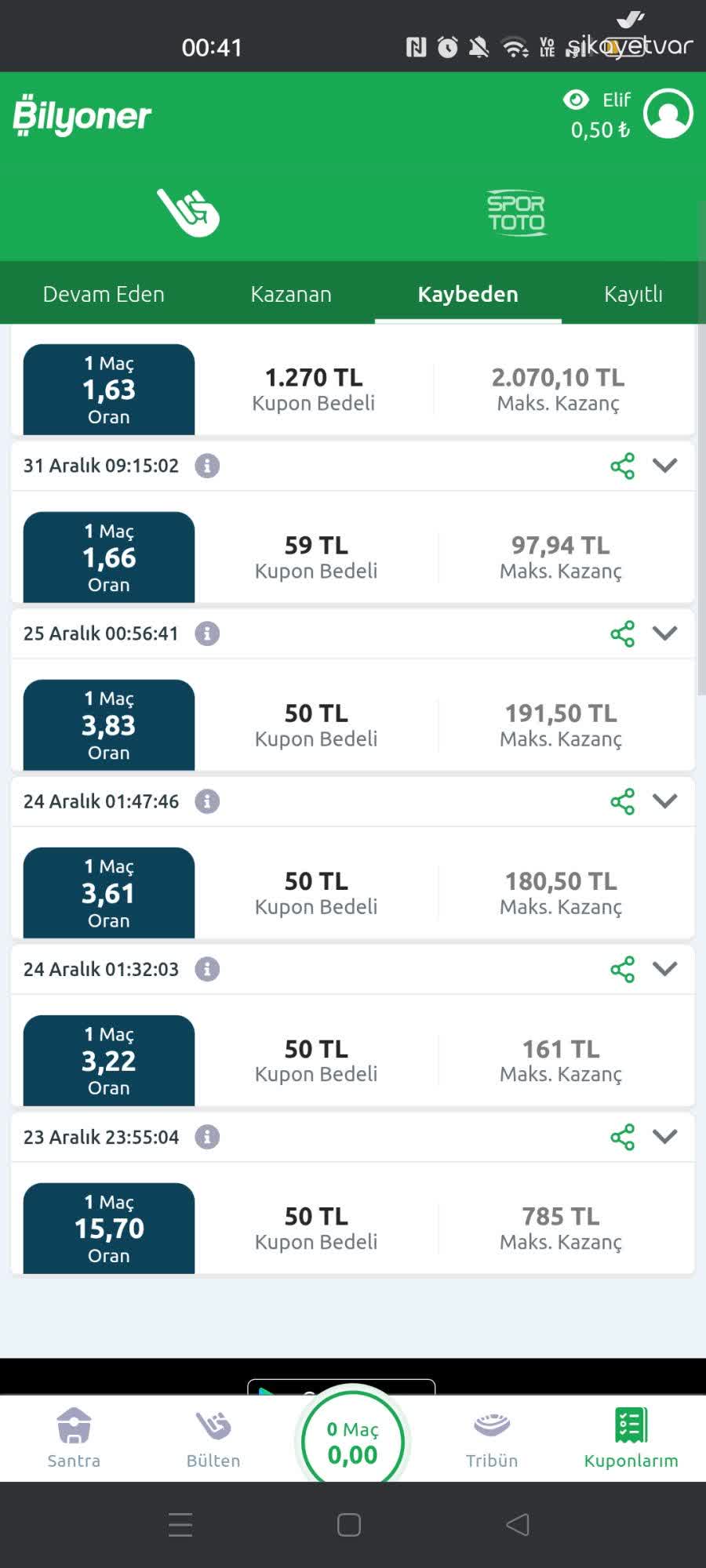Open the Devam Eden tab
Image resolution: width=706 pixels, height=1568 pixels.
tap(104, 294)
